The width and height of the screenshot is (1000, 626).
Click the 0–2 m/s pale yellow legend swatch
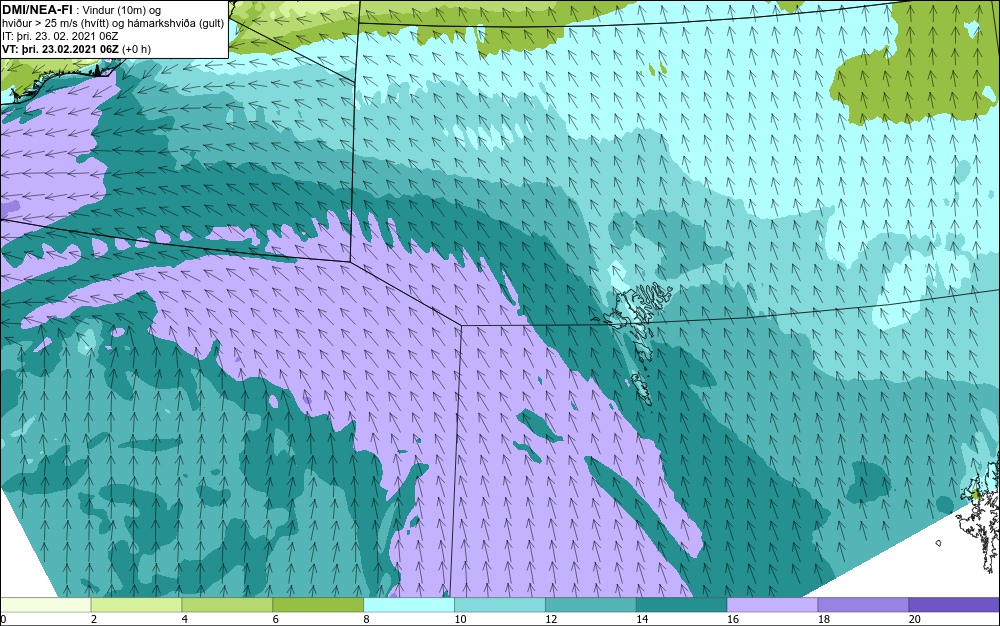tap(45, 604)
